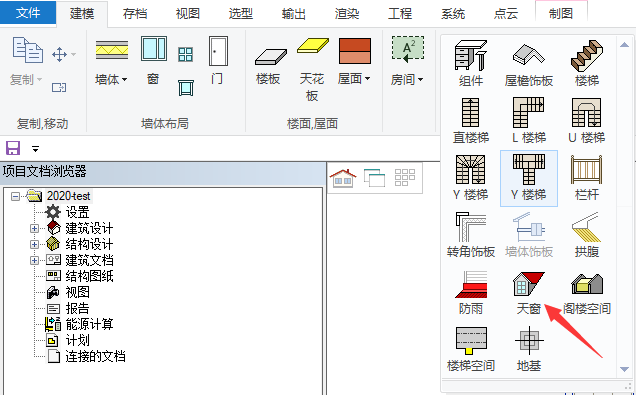Choose the left, unhighlighted Y 楼梯 icon
636x395 pixels.
pos(471,178)
